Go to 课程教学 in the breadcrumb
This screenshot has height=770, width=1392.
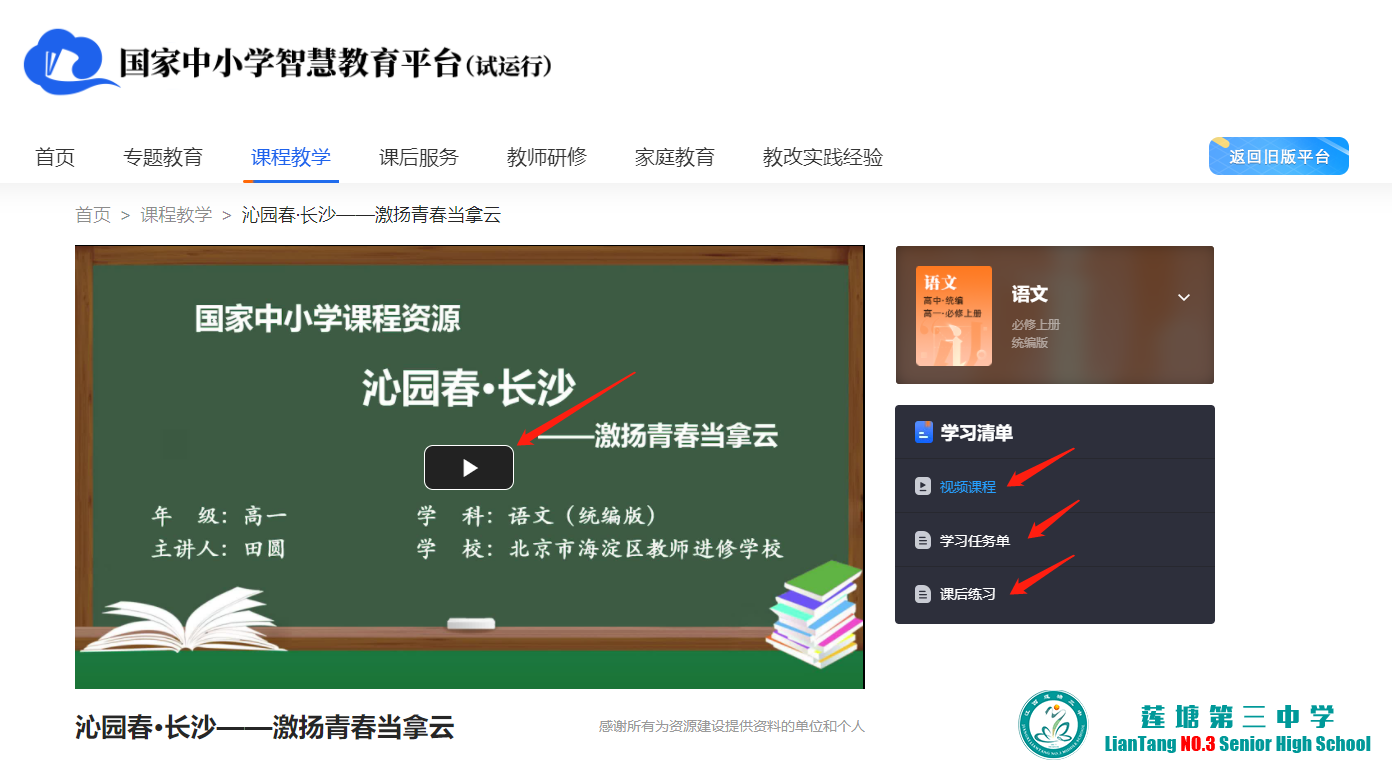click(x=176, y=215)
